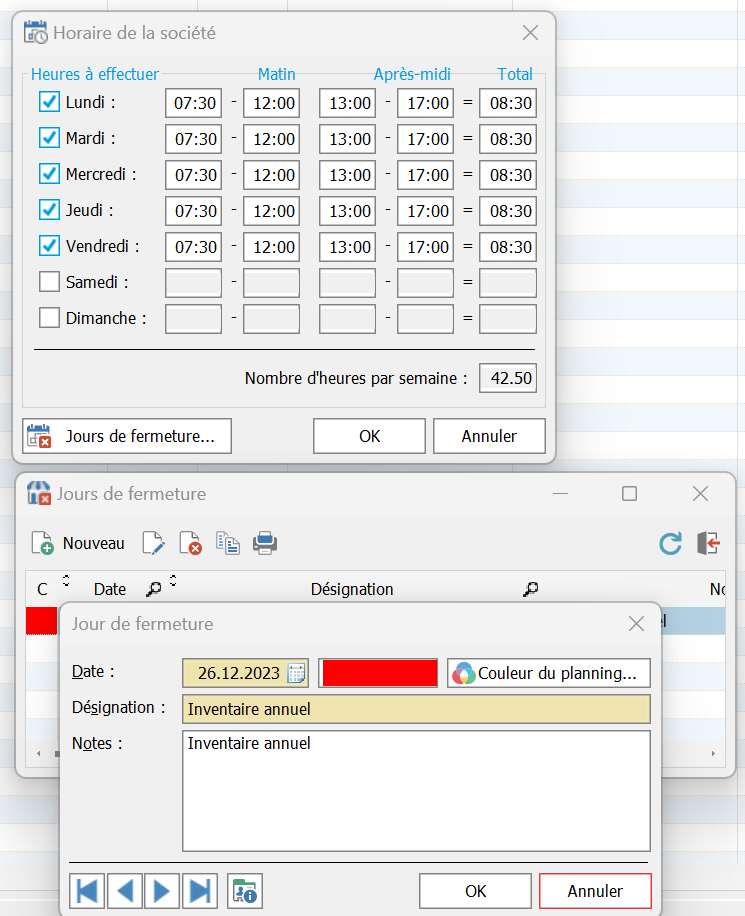Uncheck the Lundi checkbox
This screenshot has width=745, height=916.
49,102
